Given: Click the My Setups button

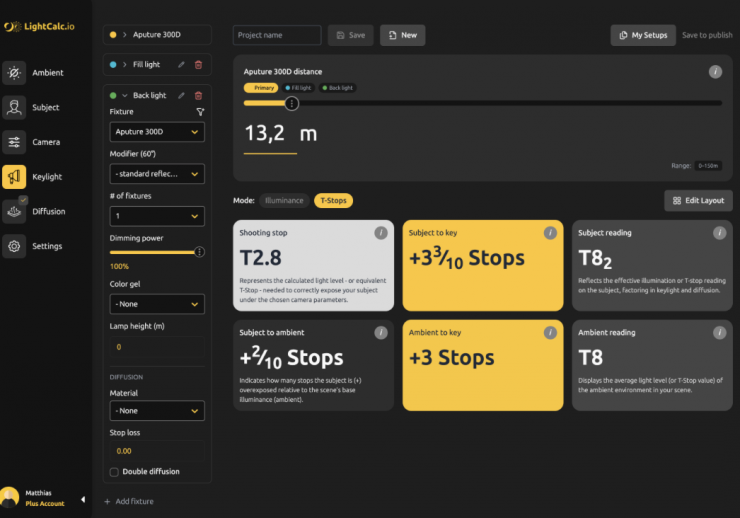Looking at the screenshot, I should pyautogui.click(x=643, y=35).
